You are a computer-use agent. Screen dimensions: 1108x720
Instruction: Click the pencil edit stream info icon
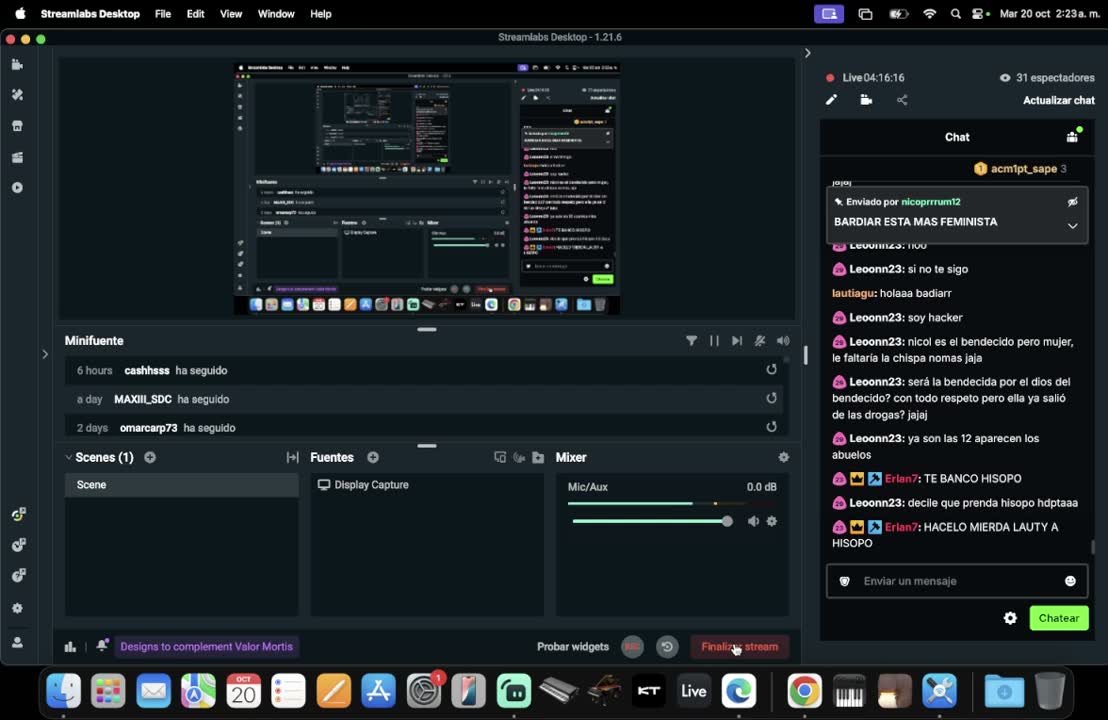pyautogui.click(x=831, y=100)
